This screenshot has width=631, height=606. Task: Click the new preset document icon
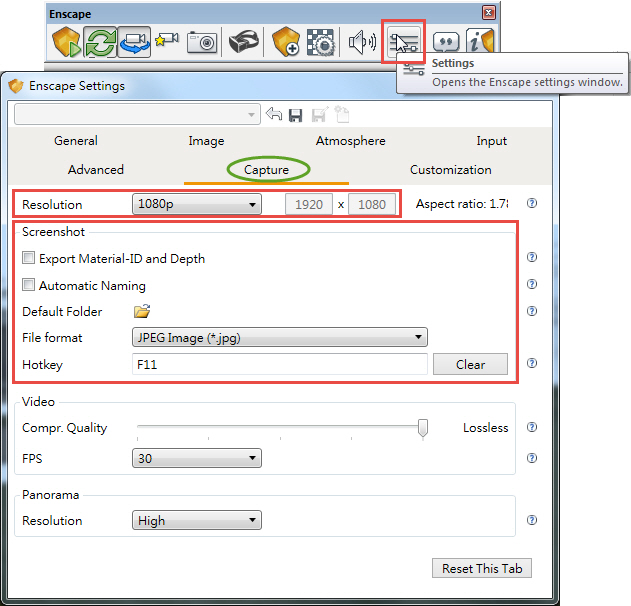tap(342, 114)
